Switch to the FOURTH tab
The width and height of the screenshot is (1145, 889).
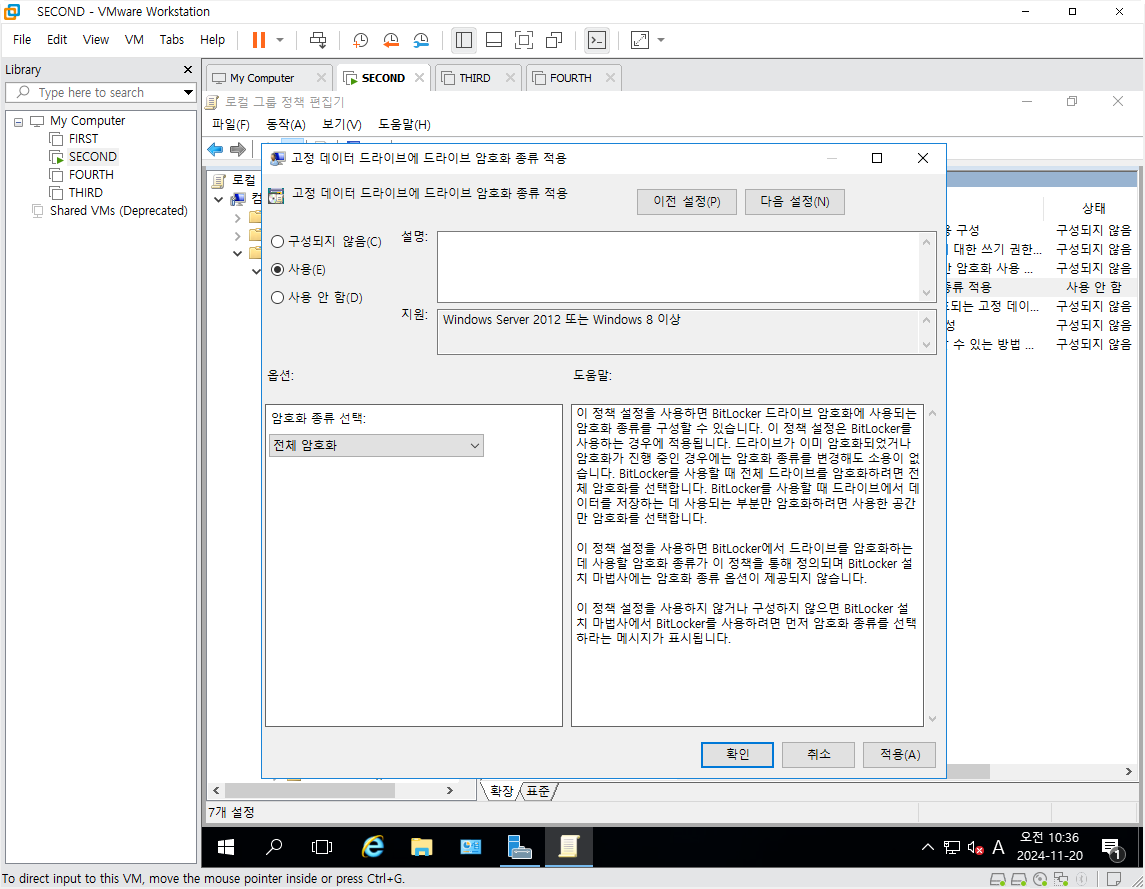pyautogui.click(x=570, y=78)
